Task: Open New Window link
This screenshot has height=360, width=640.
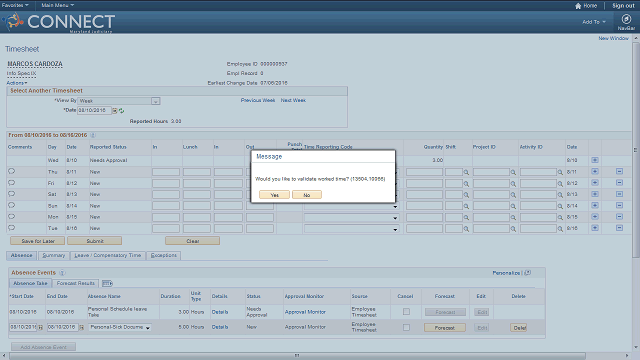Action: pos(613,38)
